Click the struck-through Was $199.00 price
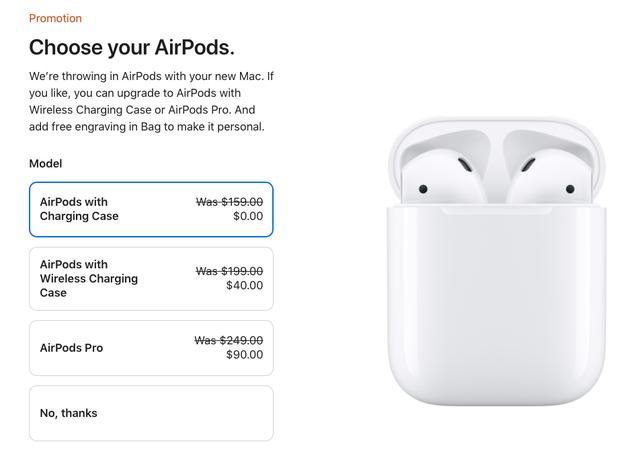This screenshot has width=640, height=456. point(229,271)
